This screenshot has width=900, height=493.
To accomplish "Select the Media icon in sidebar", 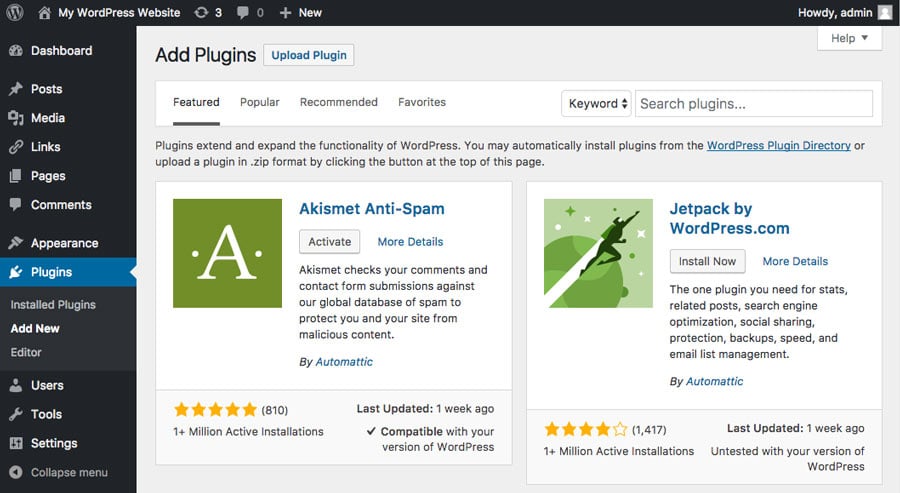I will 15,118.
